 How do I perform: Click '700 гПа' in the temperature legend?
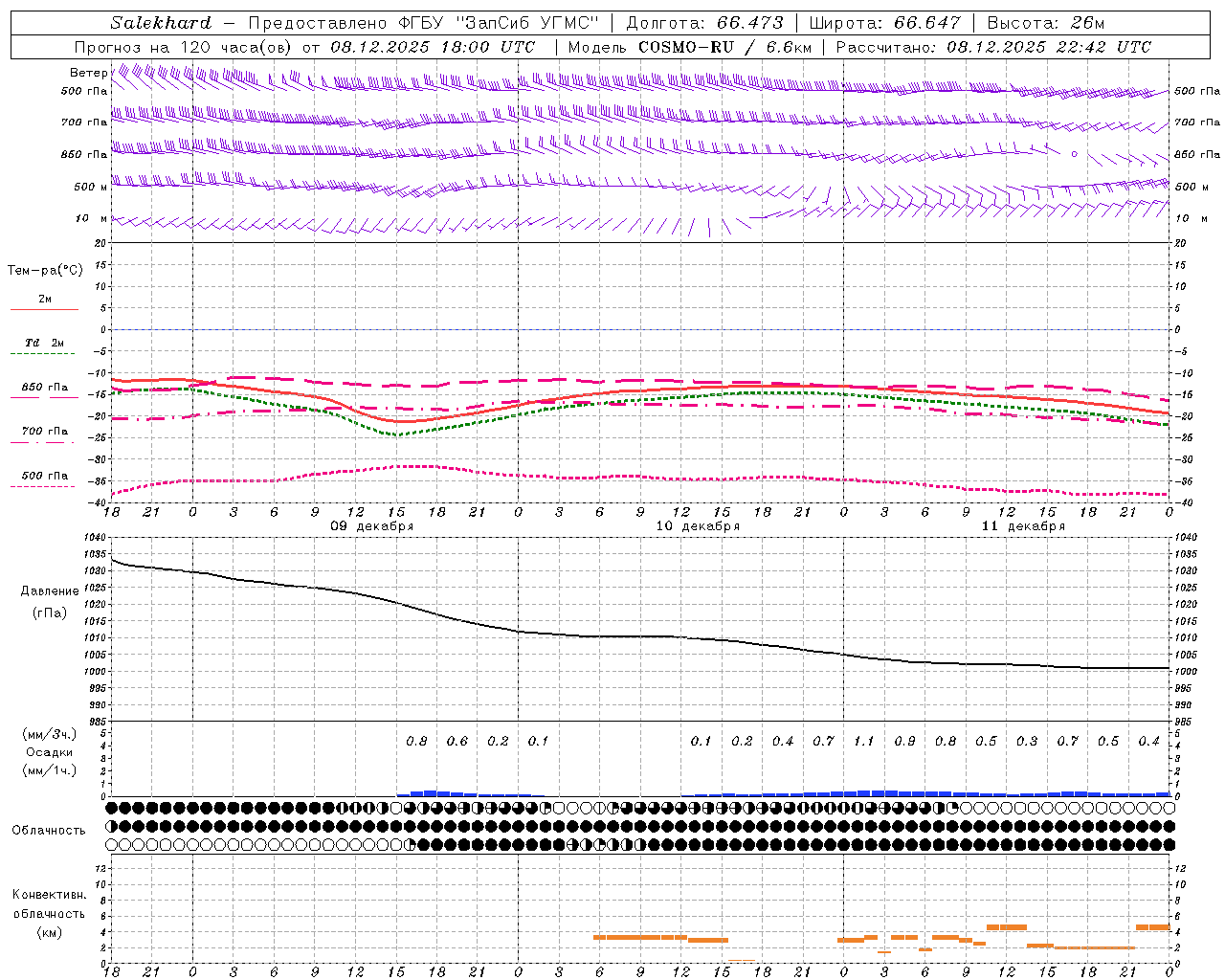[45, 432]
